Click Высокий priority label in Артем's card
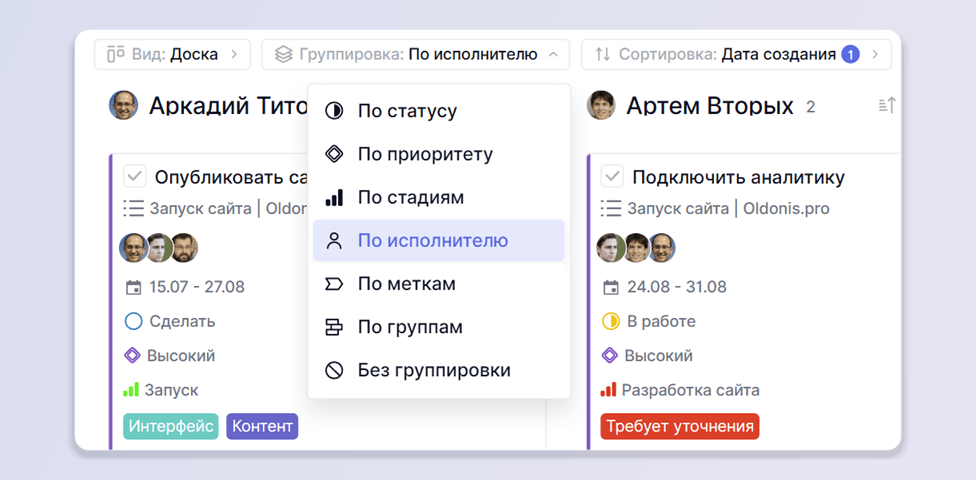The image size is (976, 480). pos(659,356)
